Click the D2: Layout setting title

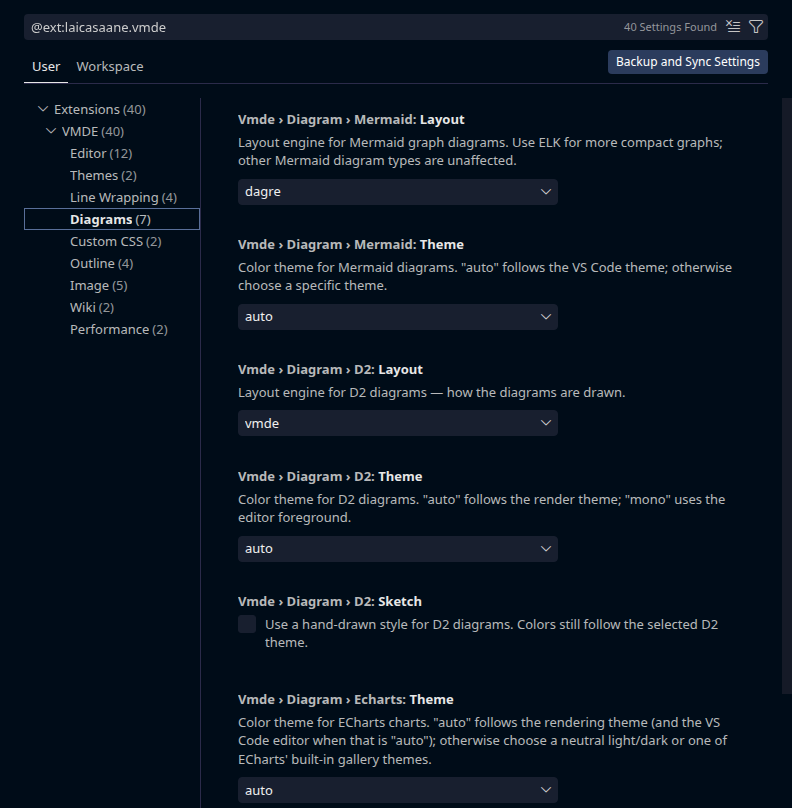tap(330, 370)
